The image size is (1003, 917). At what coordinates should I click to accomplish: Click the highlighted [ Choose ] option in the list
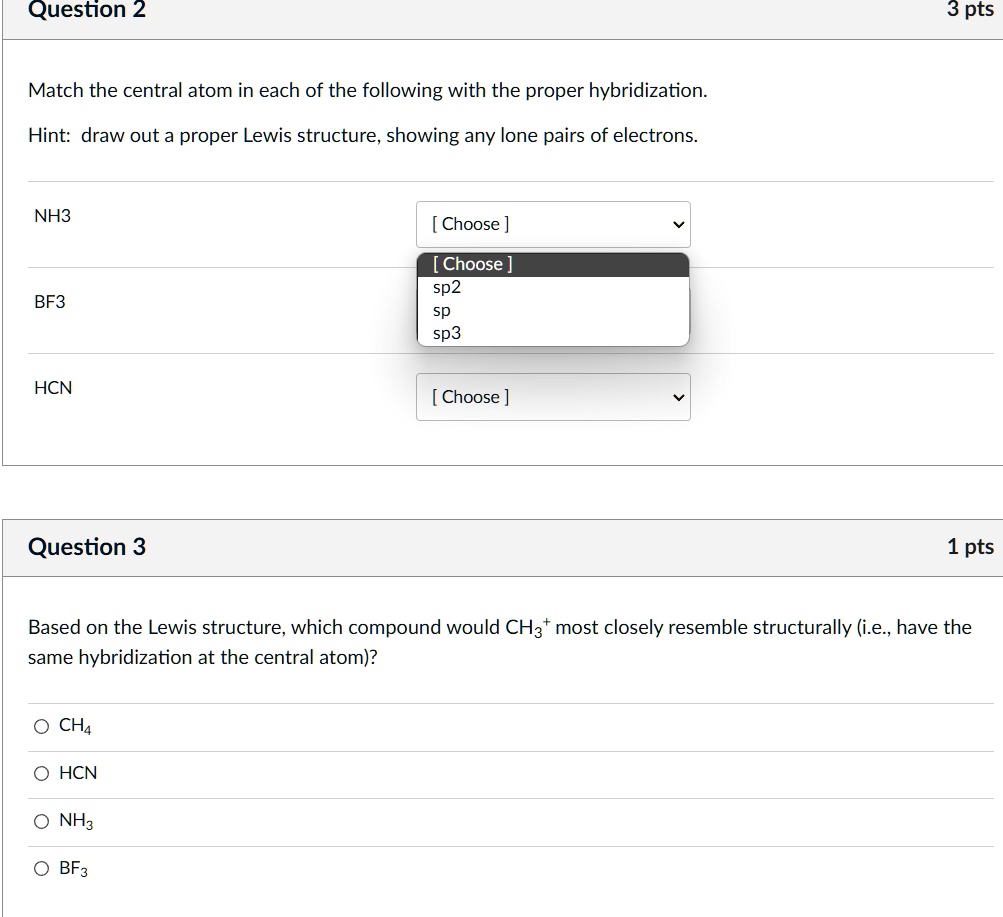[x=470, y=263]
